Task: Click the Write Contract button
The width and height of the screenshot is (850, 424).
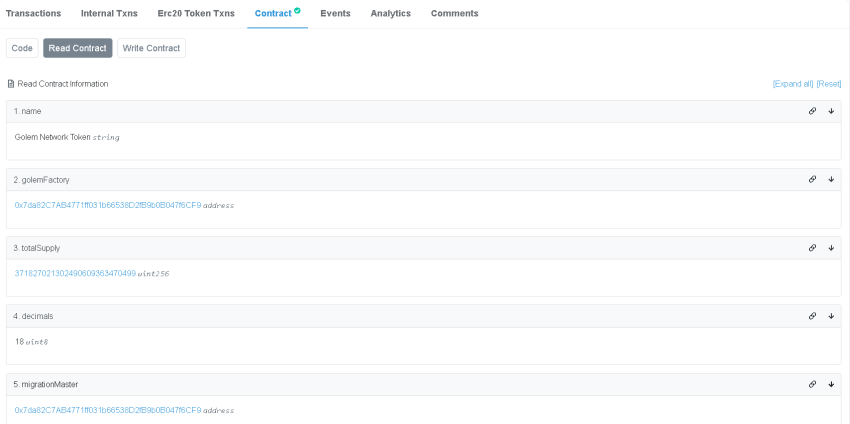Action: click(151, 48)
